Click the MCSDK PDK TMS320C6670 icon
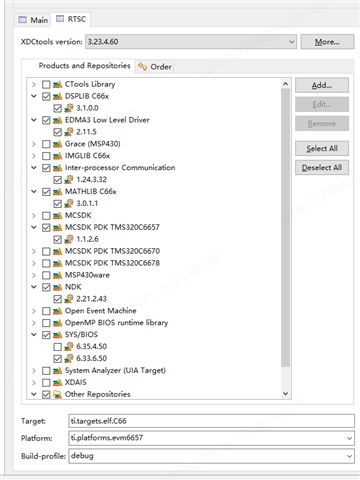This screenshot has height=480, width=360. 57,251
